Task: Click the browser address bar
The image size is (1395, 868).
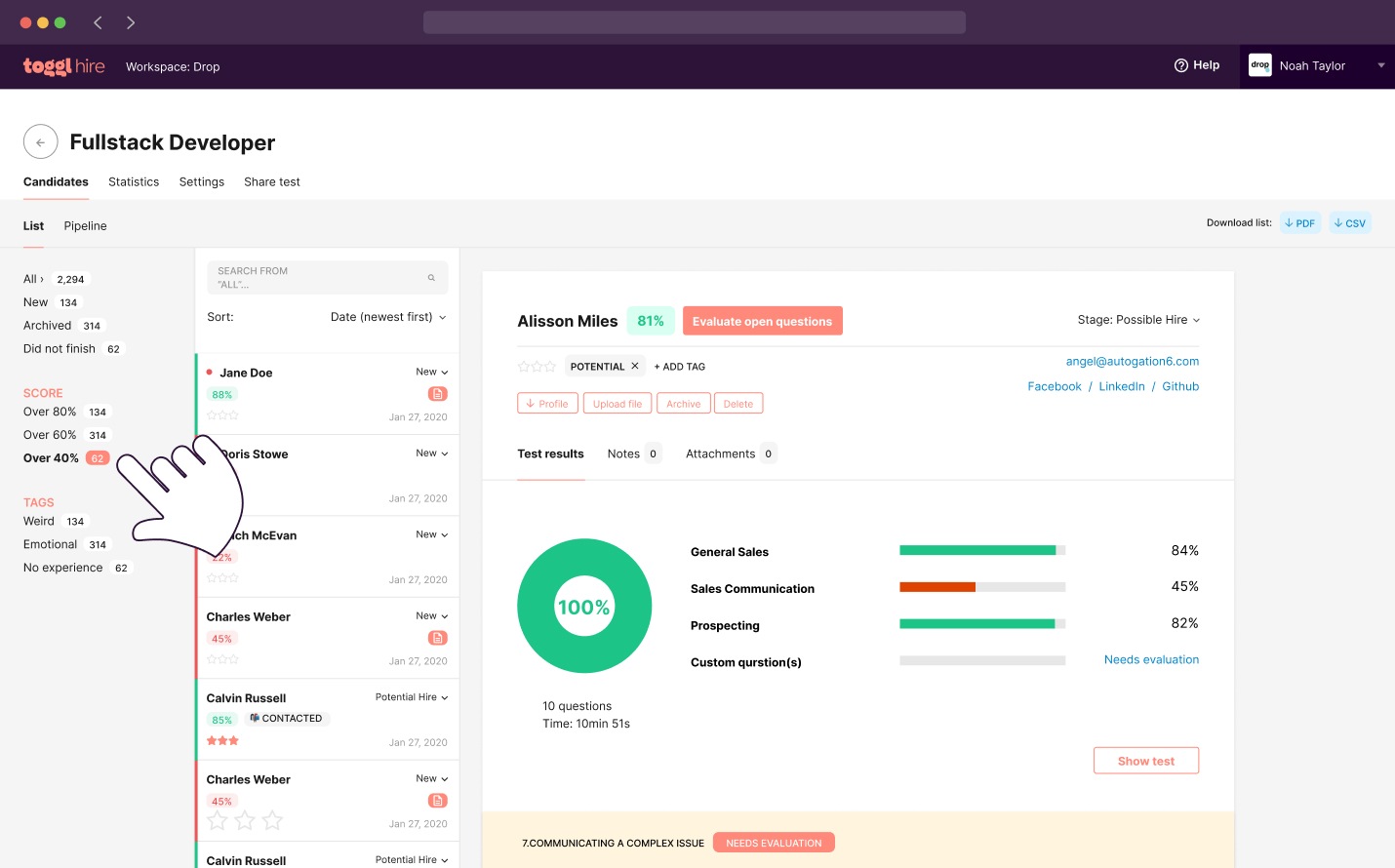Action: click(695, 22)
